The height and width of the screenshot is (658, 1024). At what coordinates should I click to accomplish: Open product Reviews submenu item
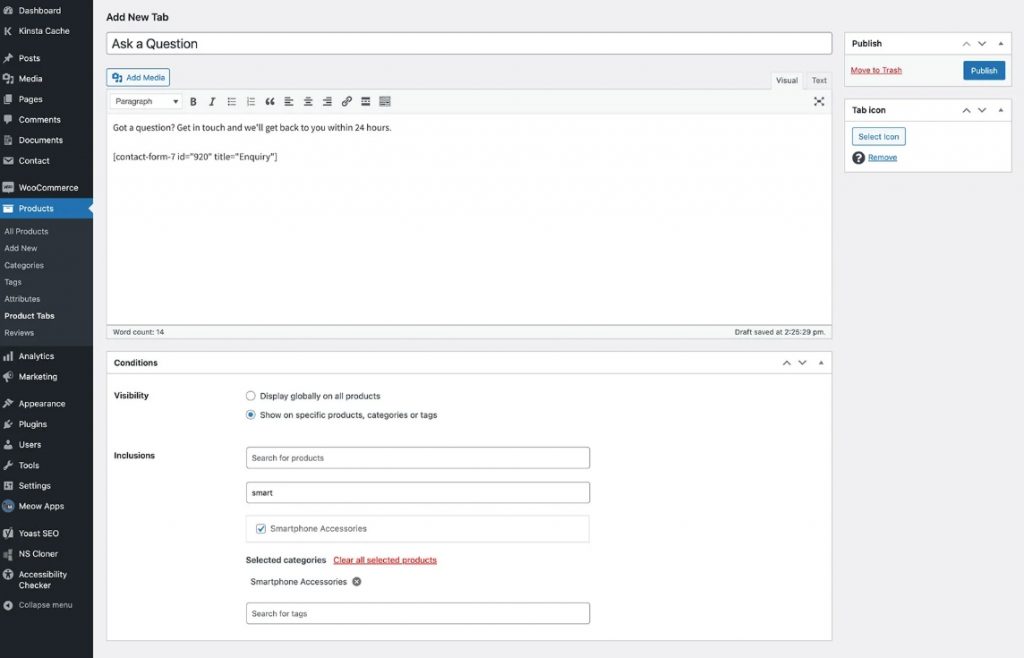pyautogui.click(x=19, y=333)
